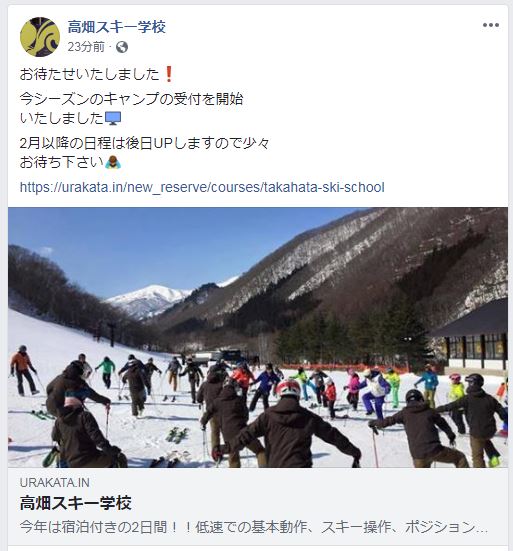Click the red exclamation mark emoji
This screenshot has width=513, height=551.
[x=169, y=74]
